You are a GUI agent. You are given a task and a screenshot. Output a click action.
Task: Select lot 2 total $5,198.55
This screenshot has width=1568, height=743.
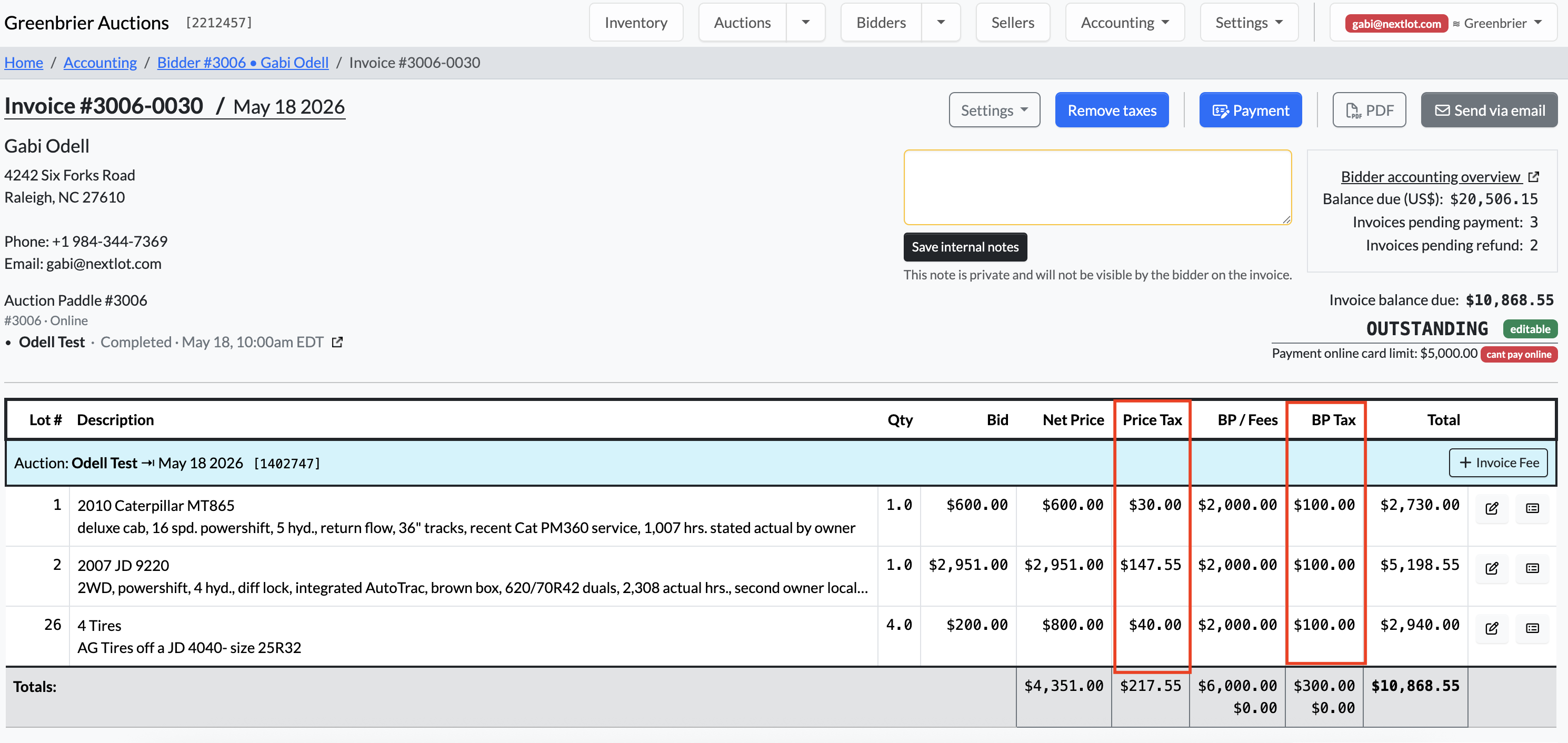click(1420, 565)
